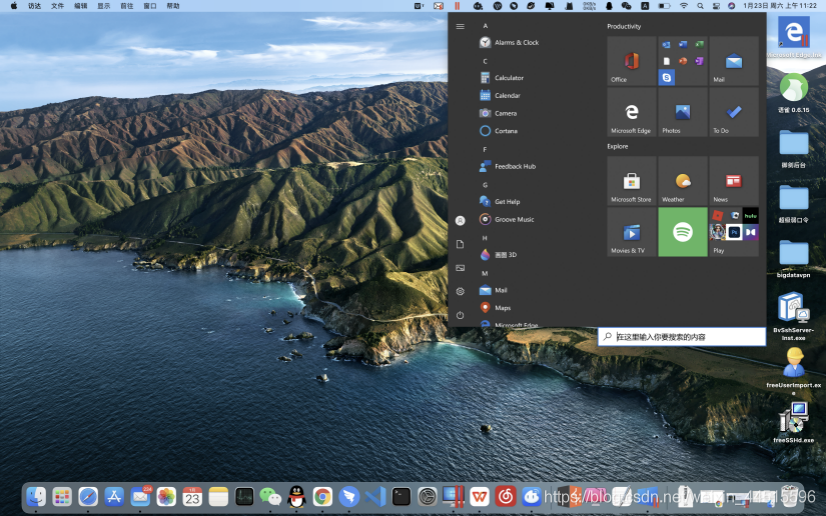Open 画图 3D from the app list
Viewport: 826px width, 516px height.
click(x=498, y=255)
